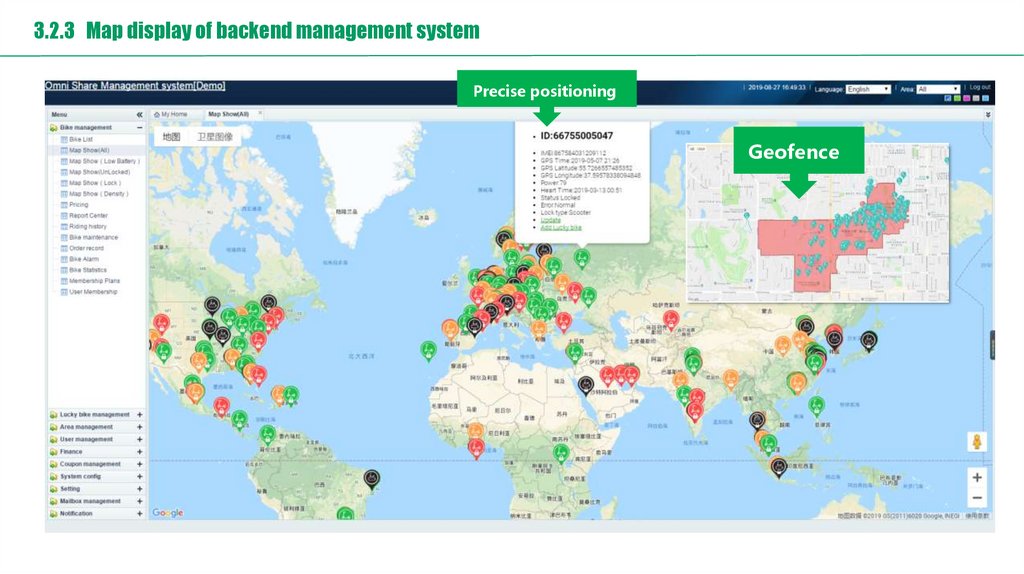This screenshot has width=1024, height=574.
Task: Click the Update link in bike popup
Action: (551, 220)
